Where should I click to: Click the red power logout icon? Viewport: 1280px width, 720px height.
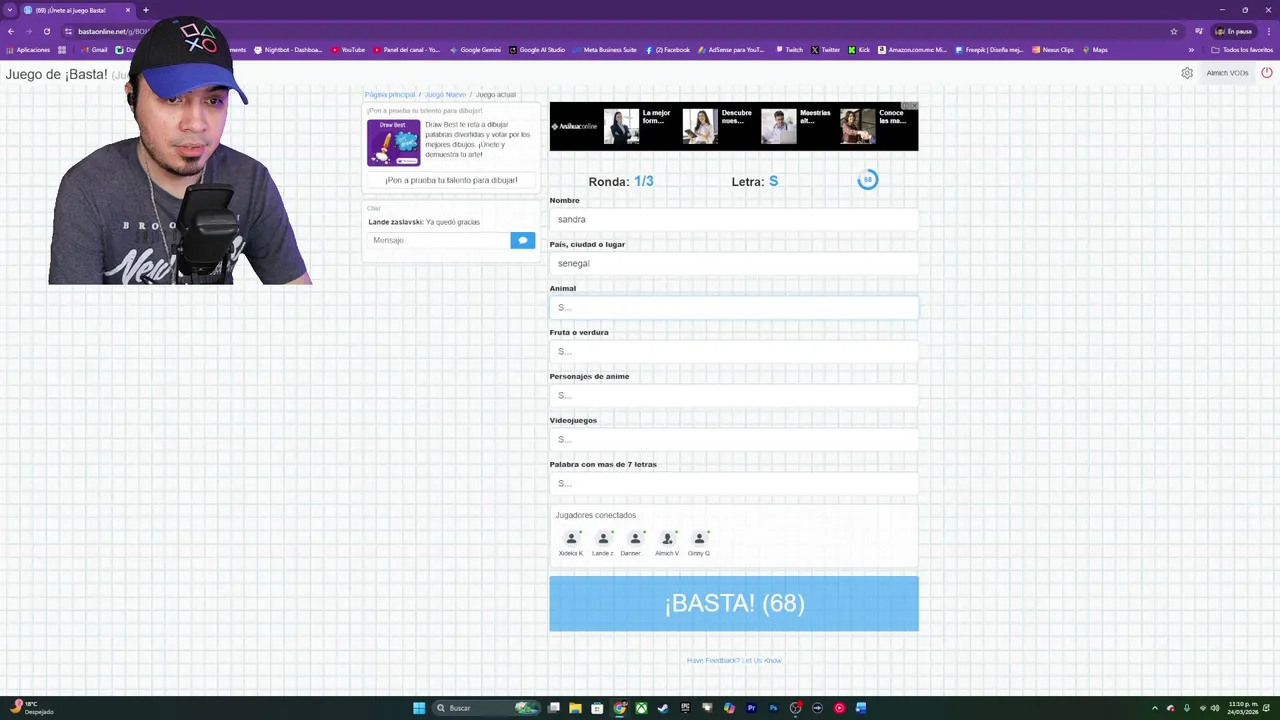(x=1266, y=73)
